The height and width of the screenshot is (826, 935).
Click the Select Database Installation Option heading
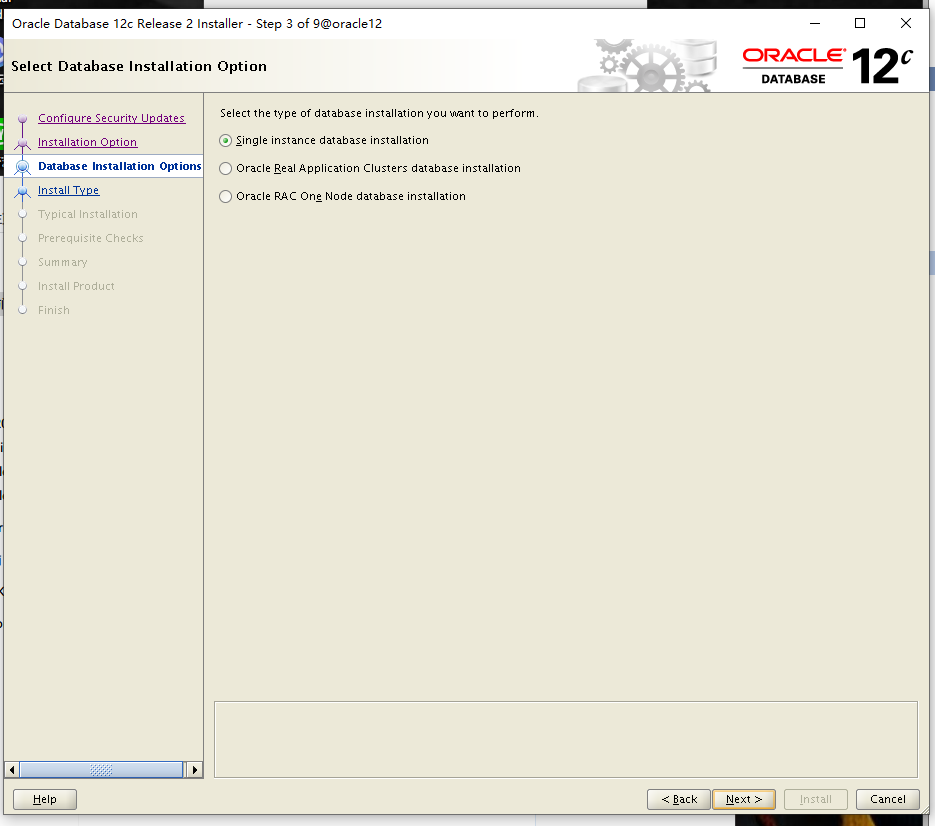(139, 66)
